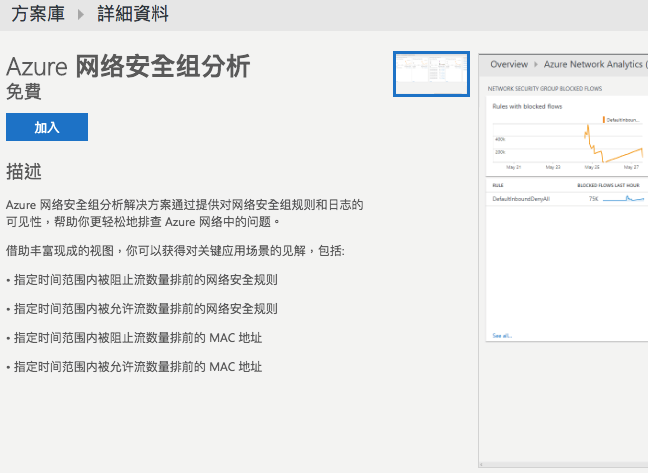648x473 pixels.
Task: Click Azure Network Analytics title in preview
Action: pyautogui.click(x=594, y=64)
